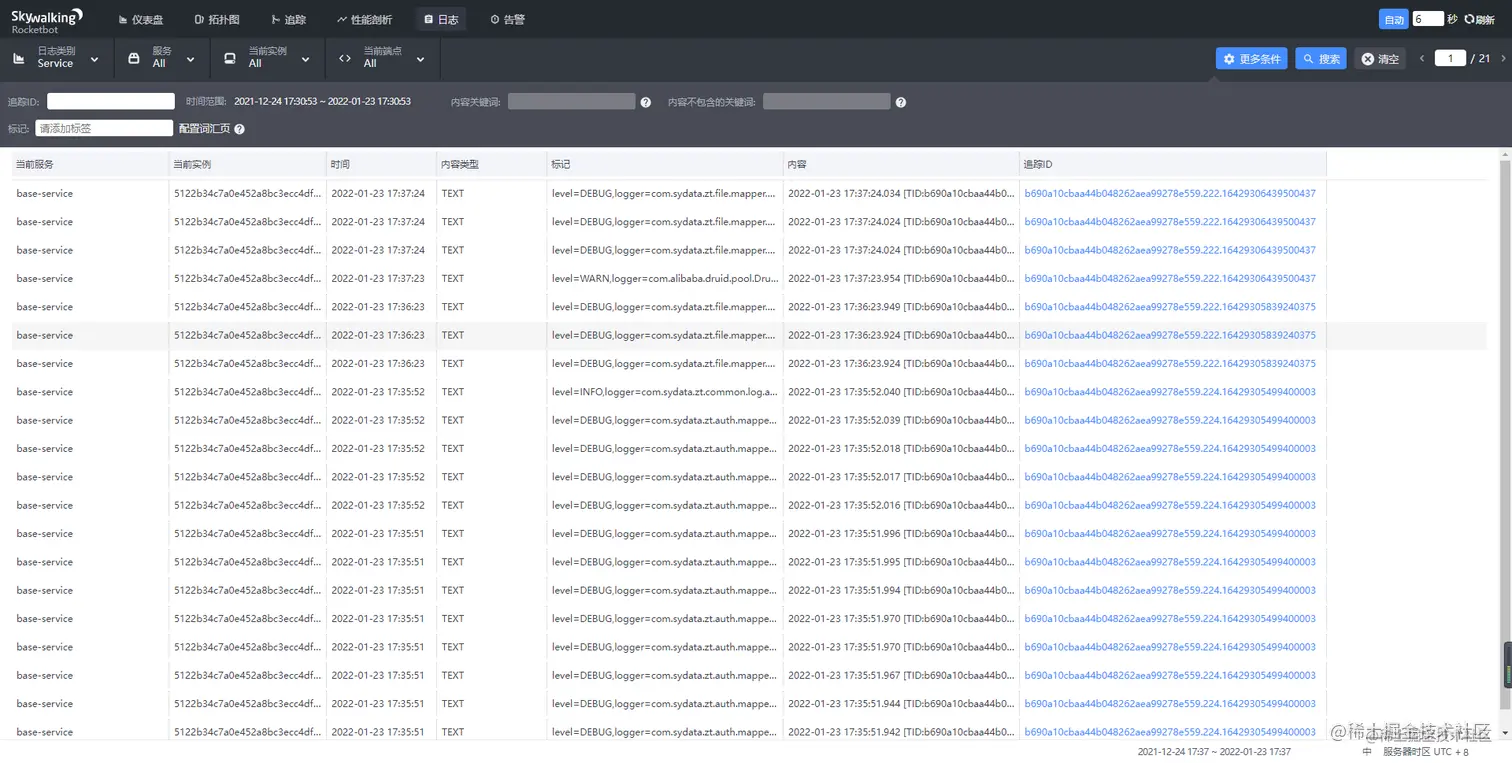Go to the 追踪 trace tab
This screenshot has width=1512, height=763.
pos(289,19)
